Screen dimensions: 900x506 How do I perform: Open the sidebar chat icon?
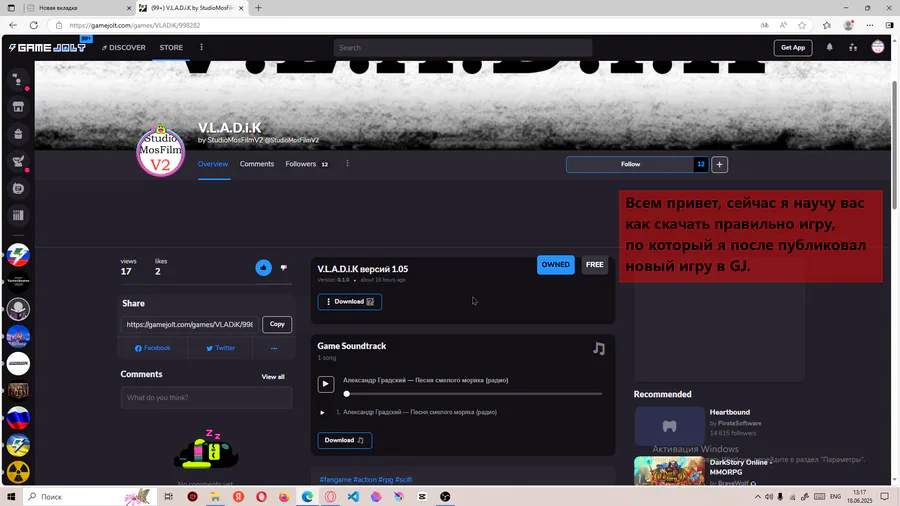pos(18,188)
